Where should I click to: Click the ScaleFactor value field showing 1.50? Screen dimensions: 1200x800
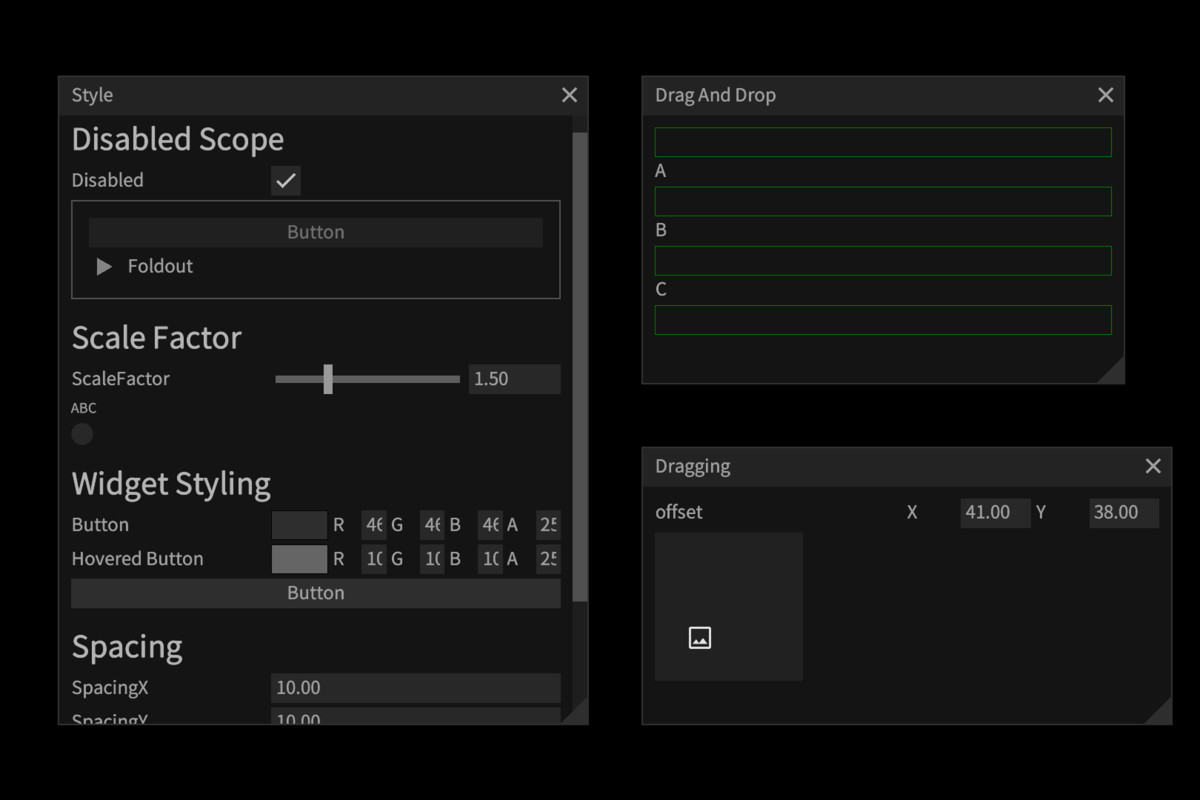point(514,379)
